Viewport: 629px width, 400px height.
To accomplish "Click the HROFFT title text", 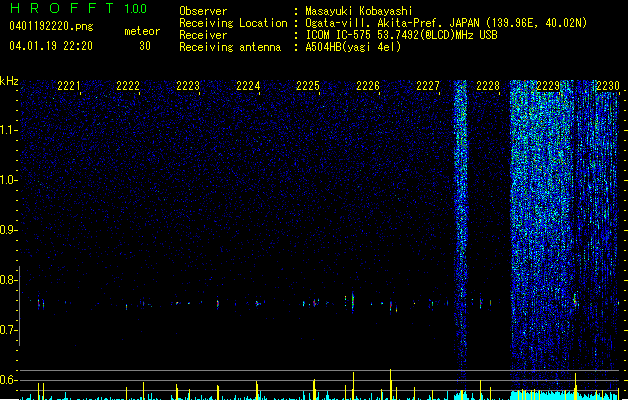I will pyautogui.click(x=62, y=8).
